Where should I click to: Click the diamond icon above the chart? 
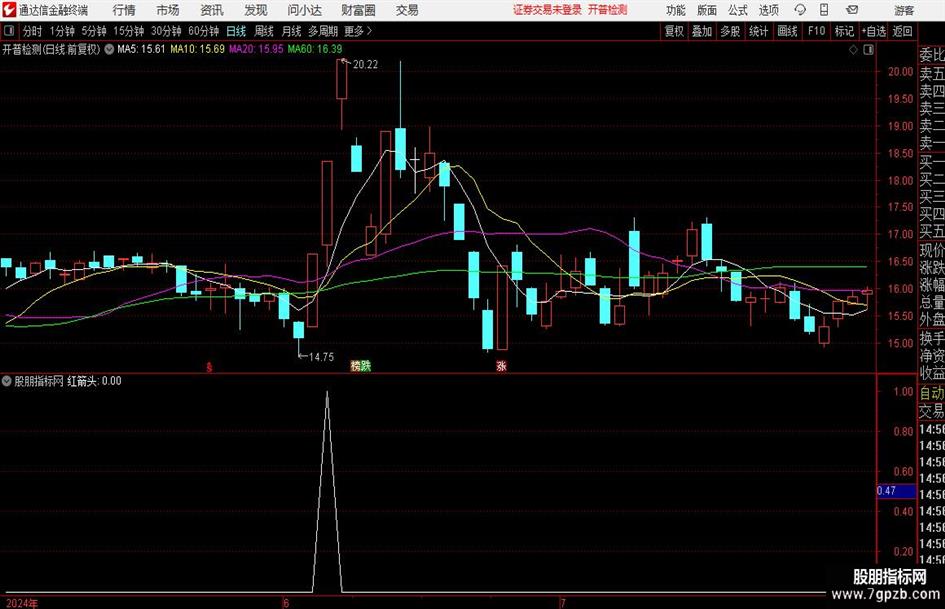point(853,50)
